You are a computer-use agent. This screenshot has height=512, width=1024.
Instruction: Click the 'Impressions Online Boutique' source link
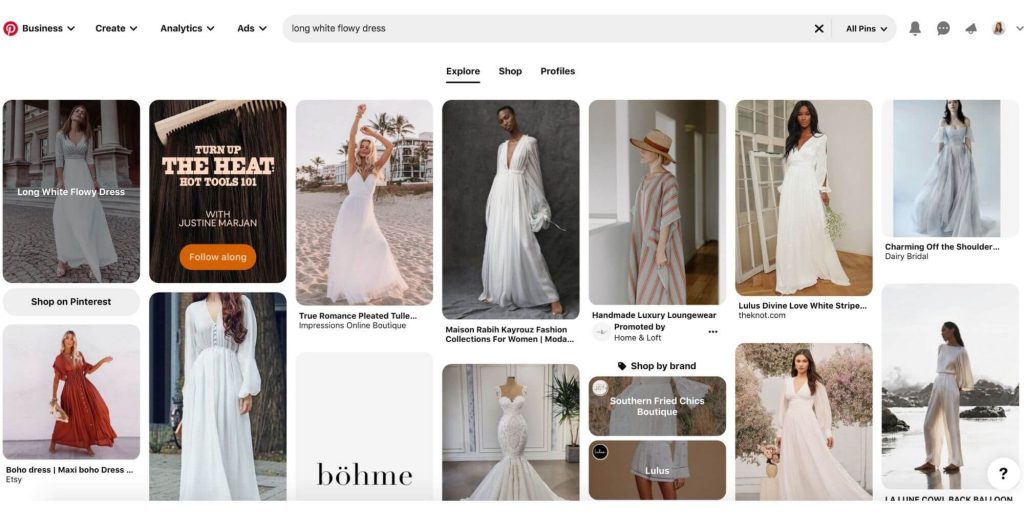click(x=353, y=326)
